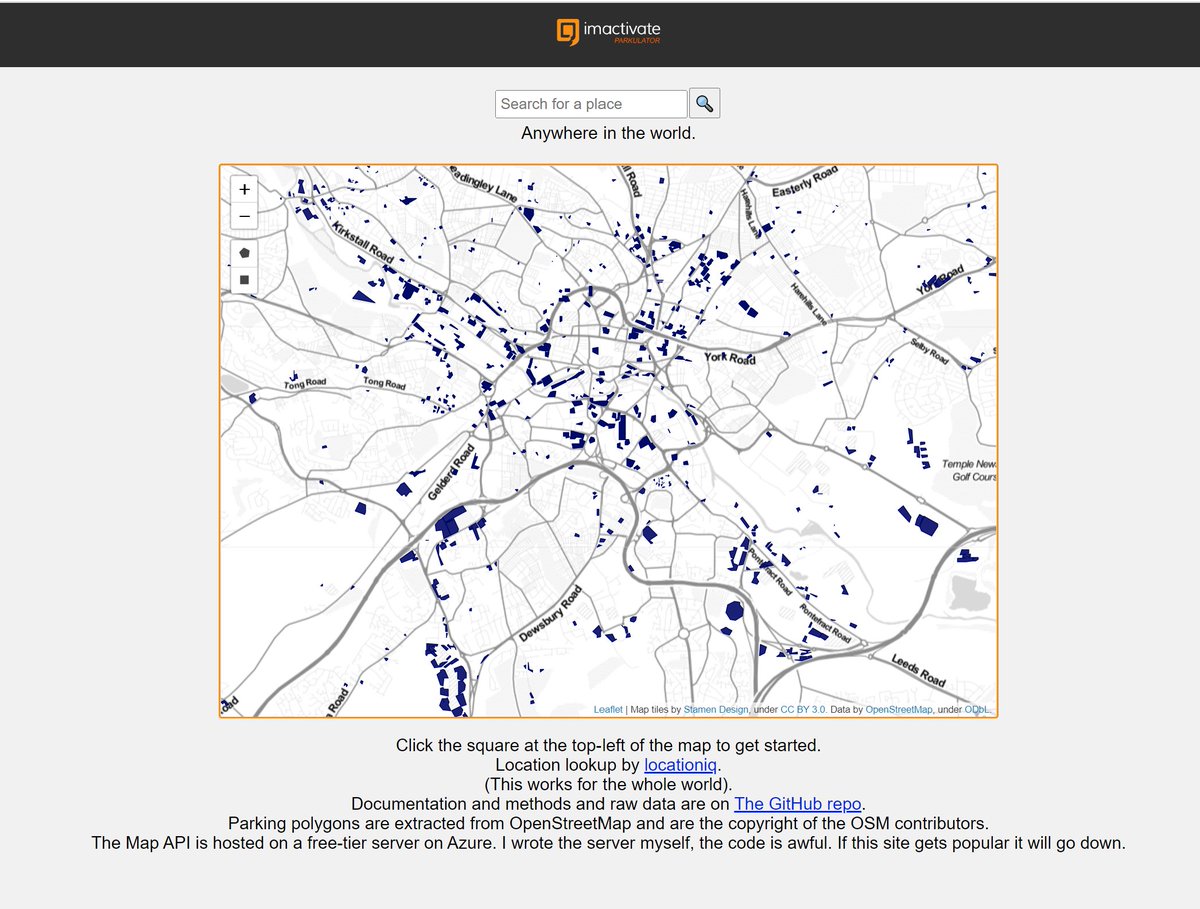The image size is (1200, 909).
Task: Click the Gelderd Road label on map
Action: pos(451,474)
